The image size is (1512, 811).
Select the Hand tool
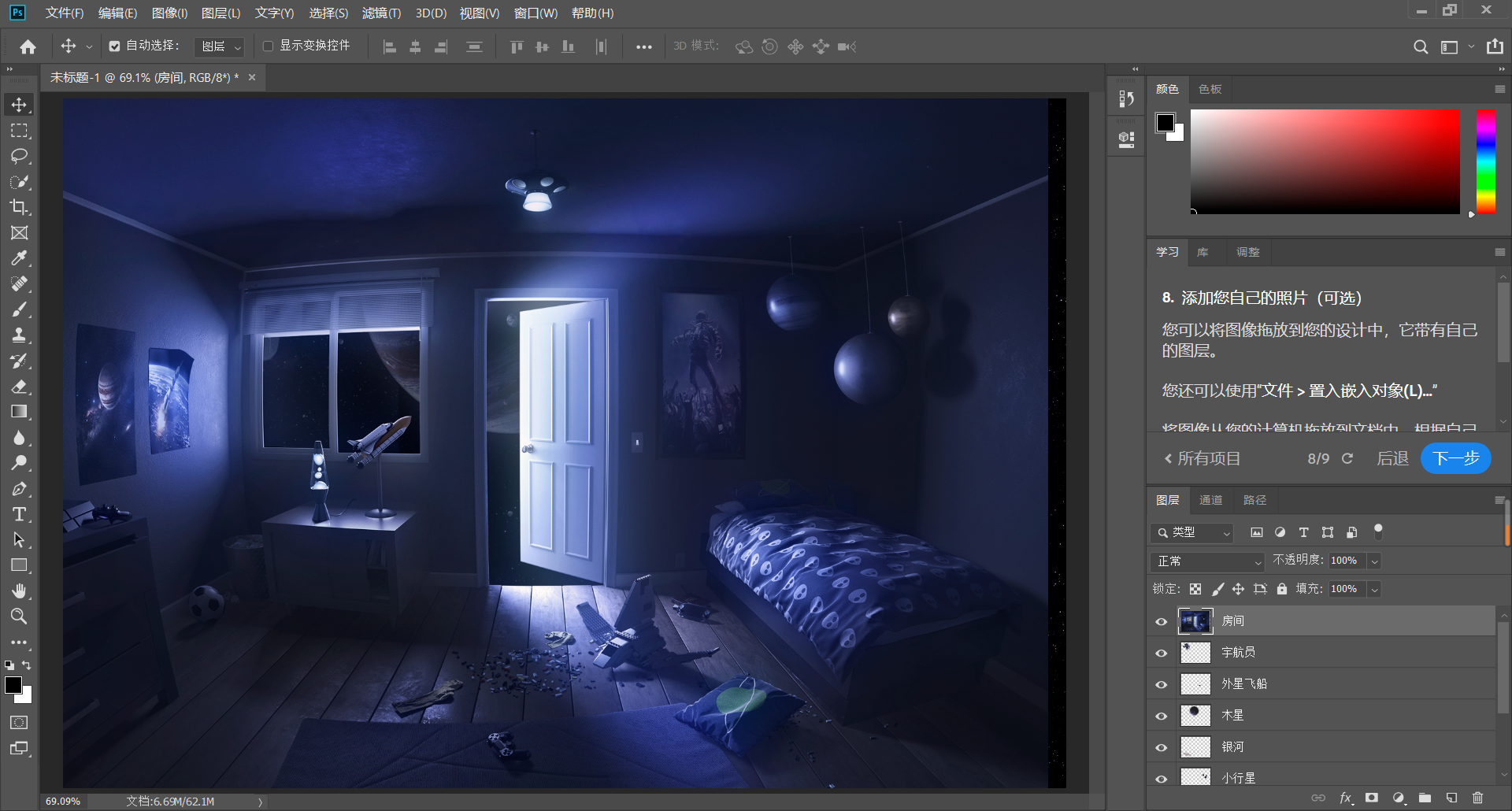coord(19,591)
